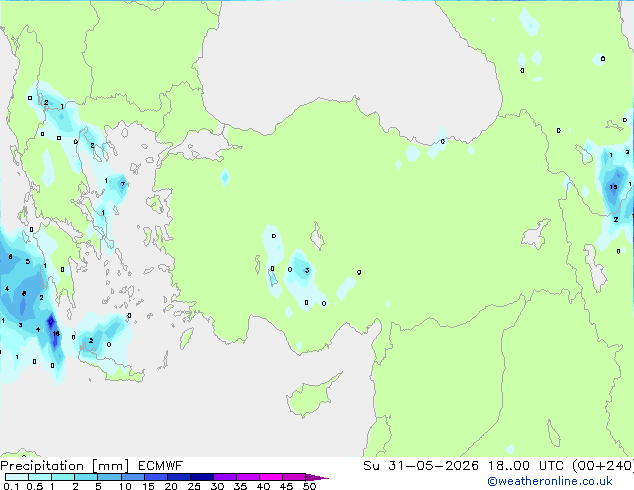This screenshot has width=634, height=490.
Task: Click the '10' legend scale label
Action: (x=125, y=486)
